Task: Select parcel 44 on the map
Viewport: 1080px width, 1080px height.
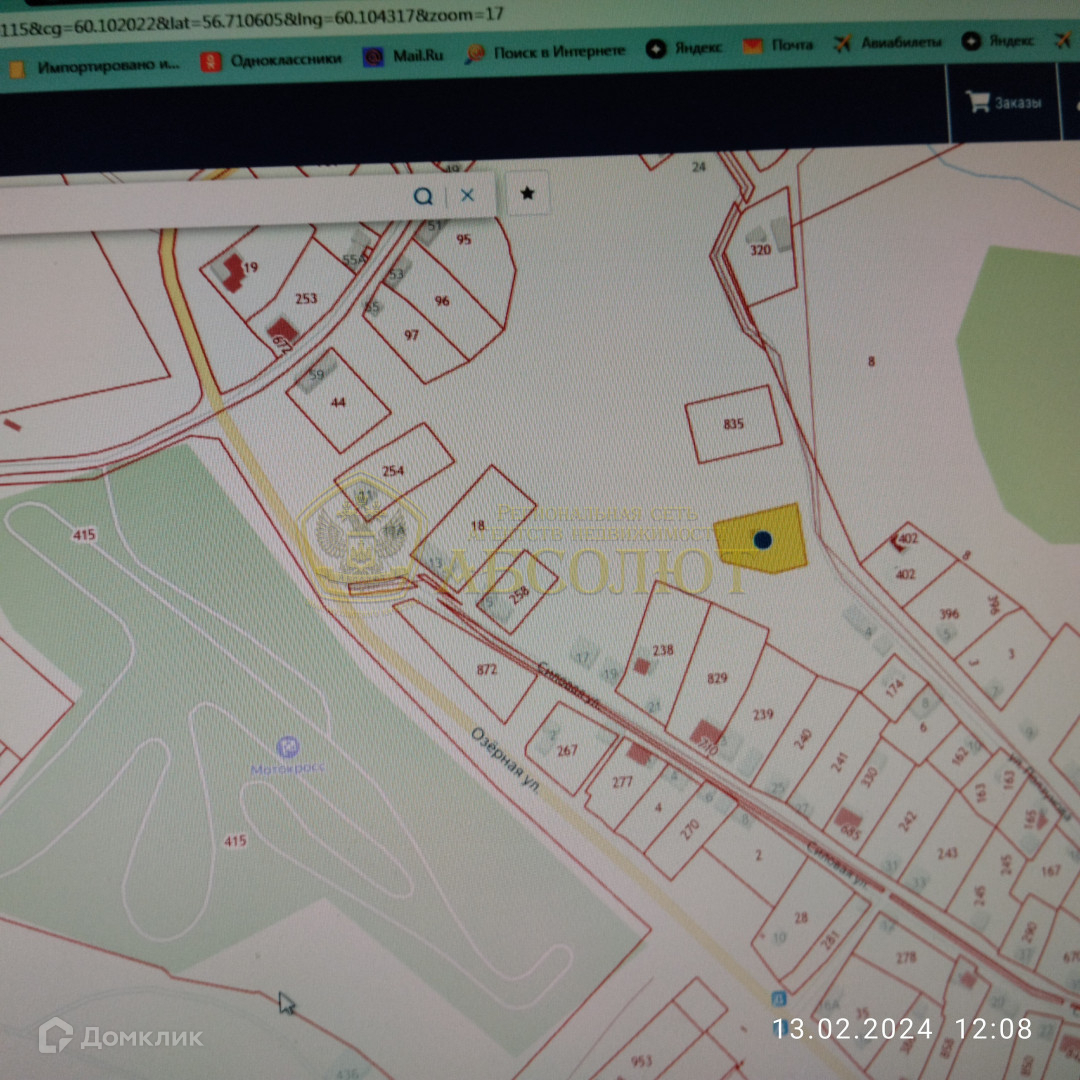Action: click(x=338, y=402)
